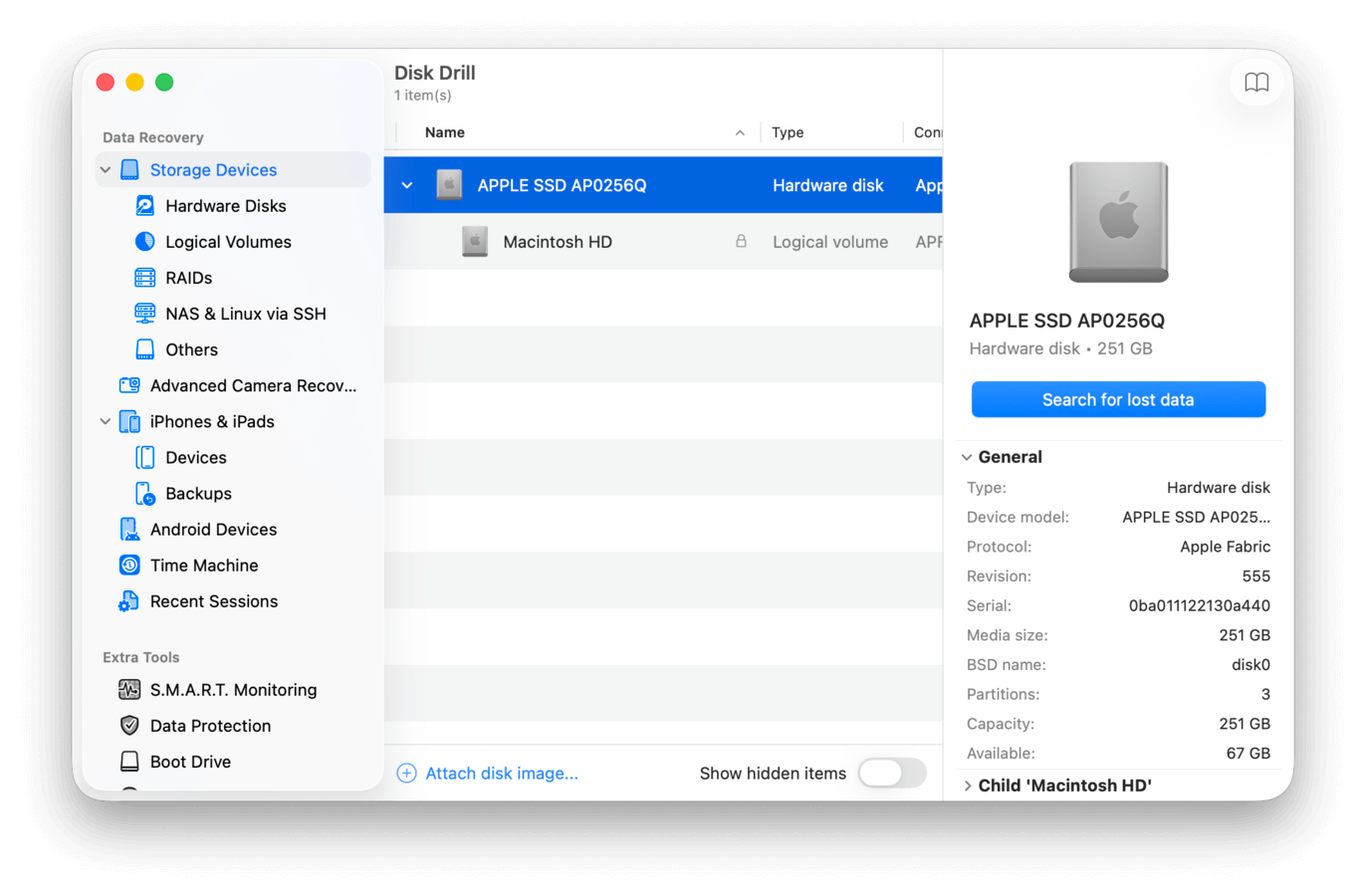1366x896 pixels.
Task: Open Time Machine in sidebar
Action: pyautogui.click(x=204, y=565)
